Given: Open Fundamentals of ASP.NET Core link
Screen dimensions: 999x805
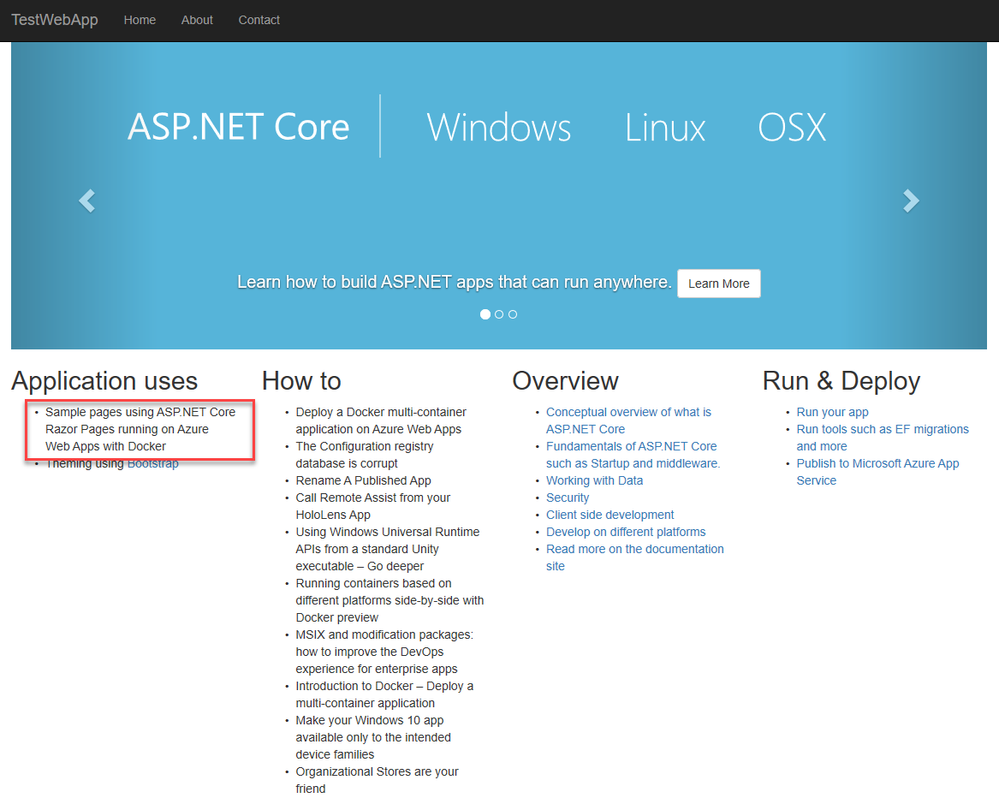Looking at the screenshot, I should [633, 455].
